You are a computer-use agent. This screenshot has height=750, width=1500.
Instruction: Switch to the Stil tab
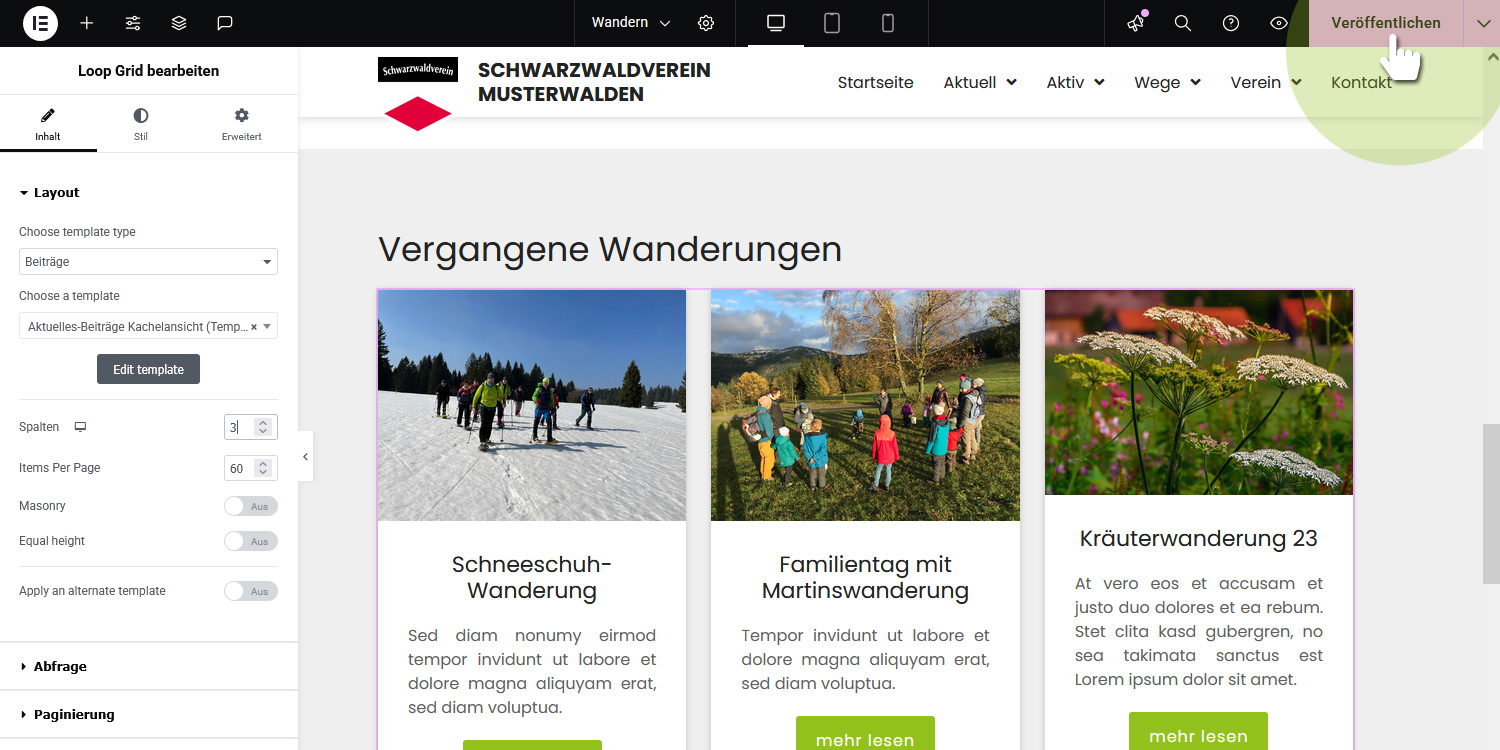coord(141,124)
